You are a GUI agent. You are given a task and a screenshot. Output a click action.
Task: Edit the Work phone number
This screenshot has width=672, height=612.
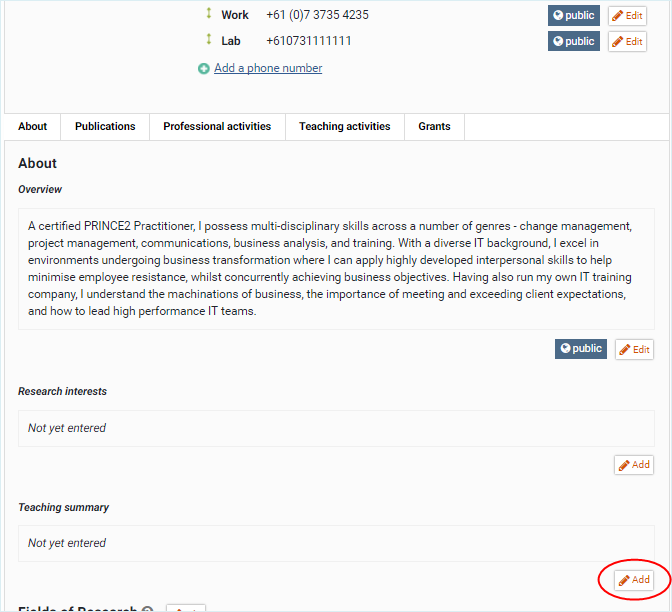pos(627,16)
